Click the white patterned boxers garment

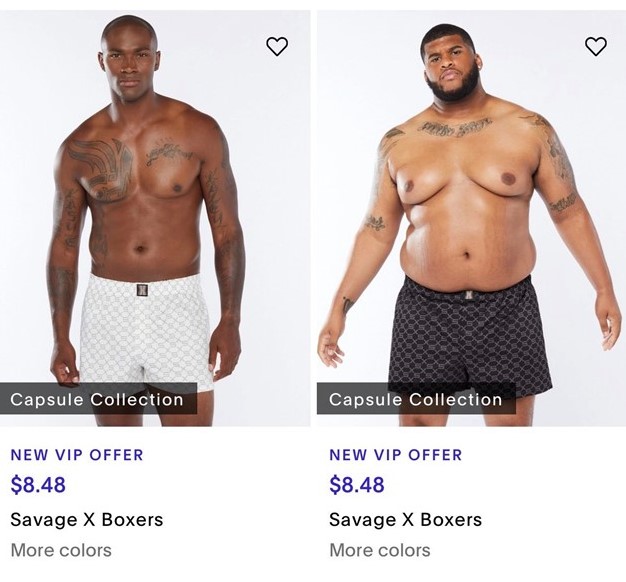[146, 332]
